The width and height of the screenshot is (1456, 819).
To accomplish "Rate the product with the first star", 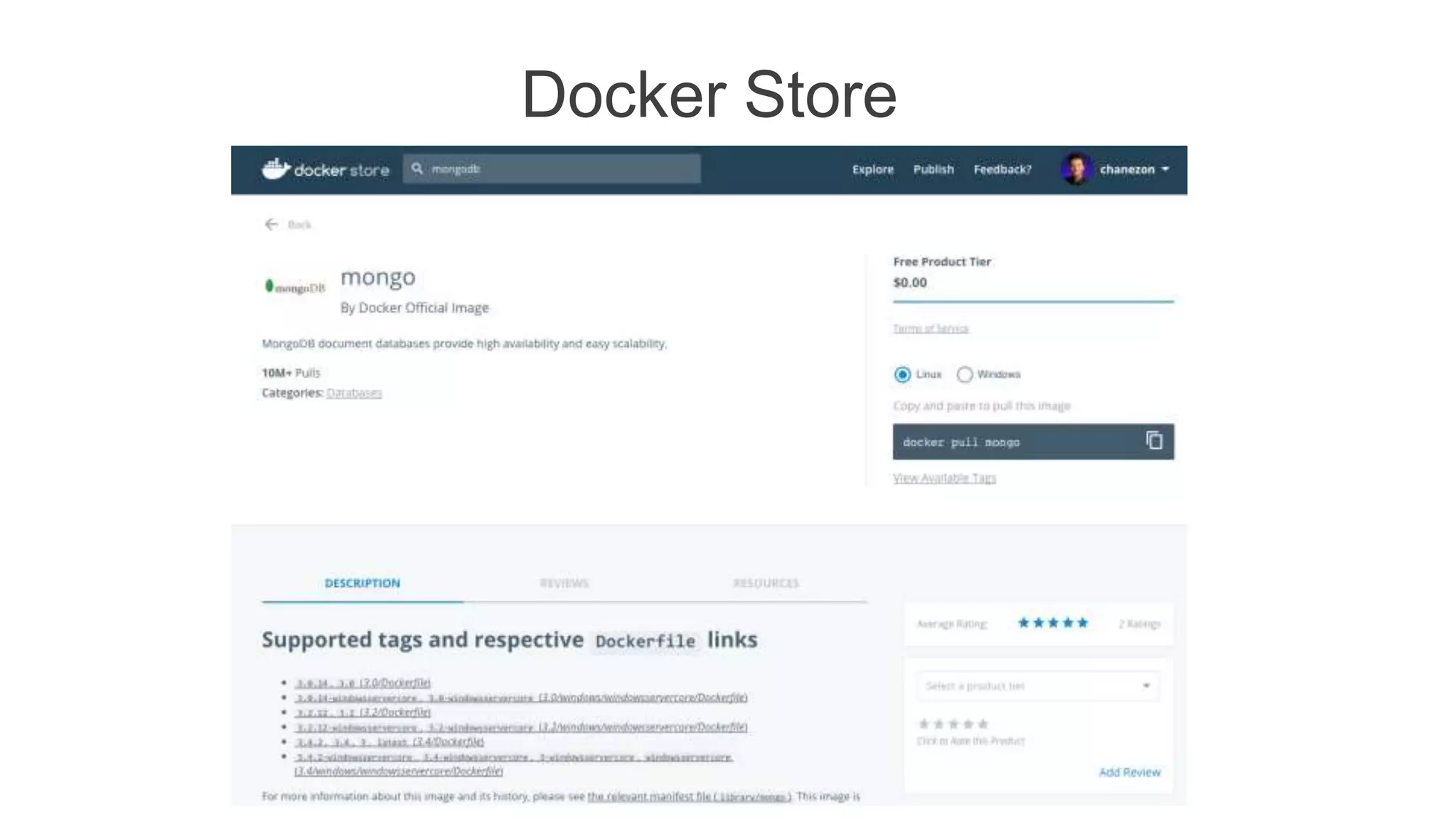I will (924, 724).
